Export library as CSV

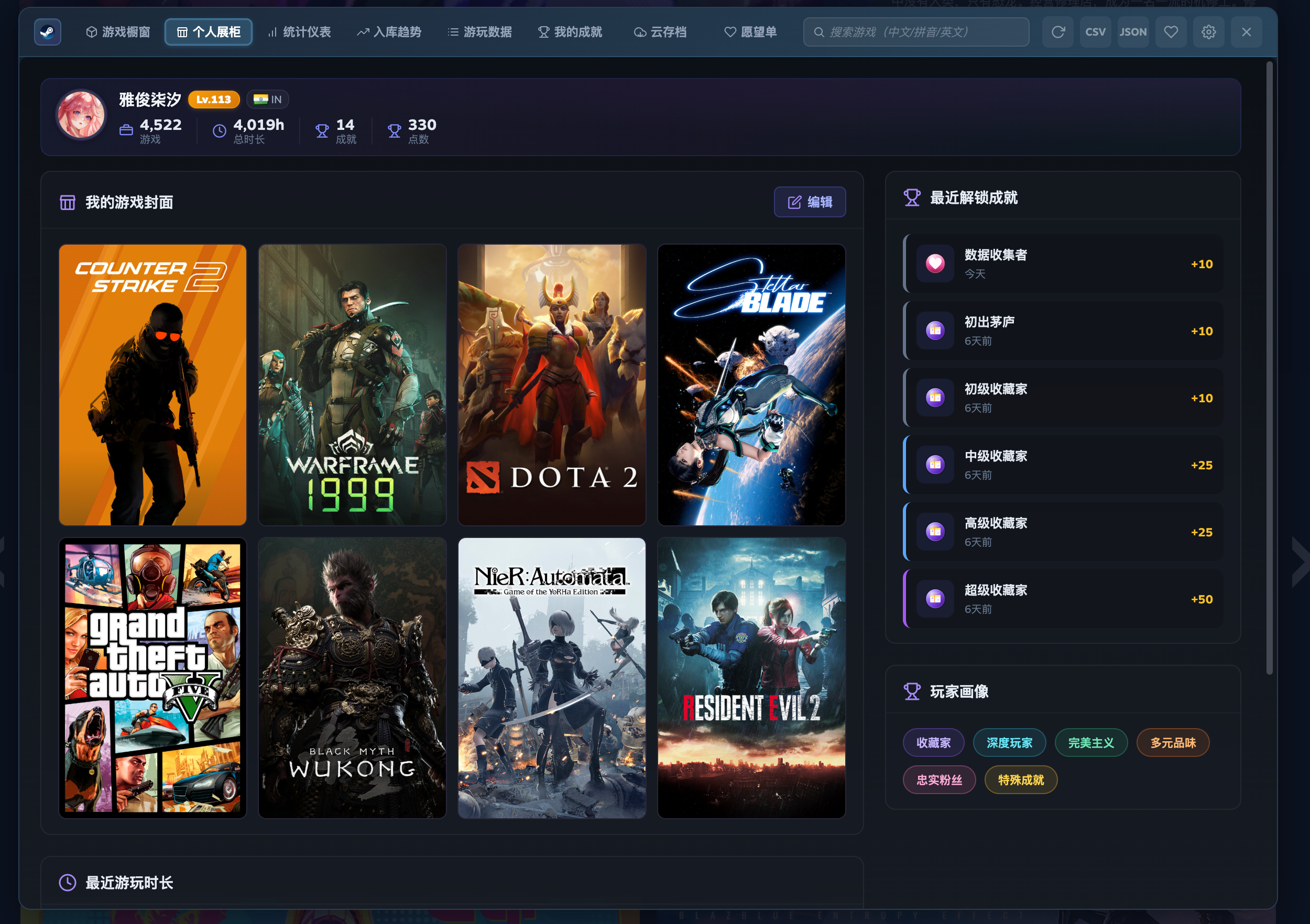1096,32
